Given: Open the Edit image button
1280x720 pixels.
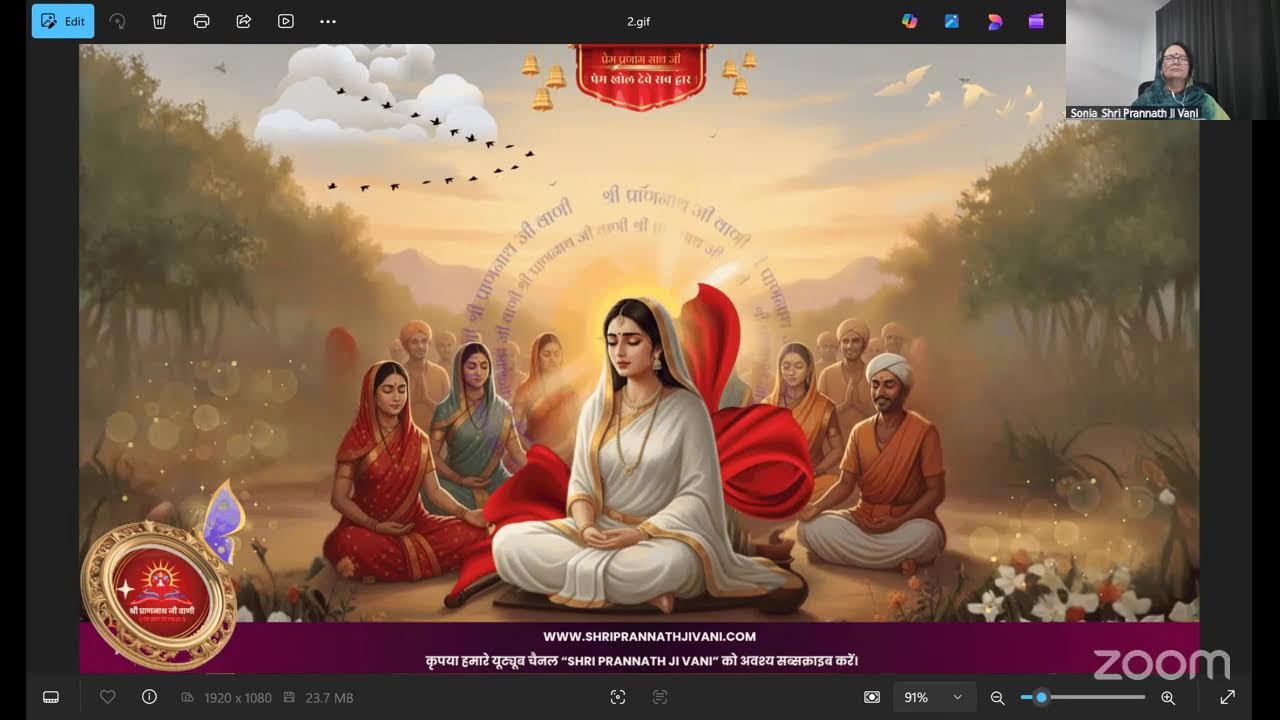Looking at the screenshot, I should 63,21.
